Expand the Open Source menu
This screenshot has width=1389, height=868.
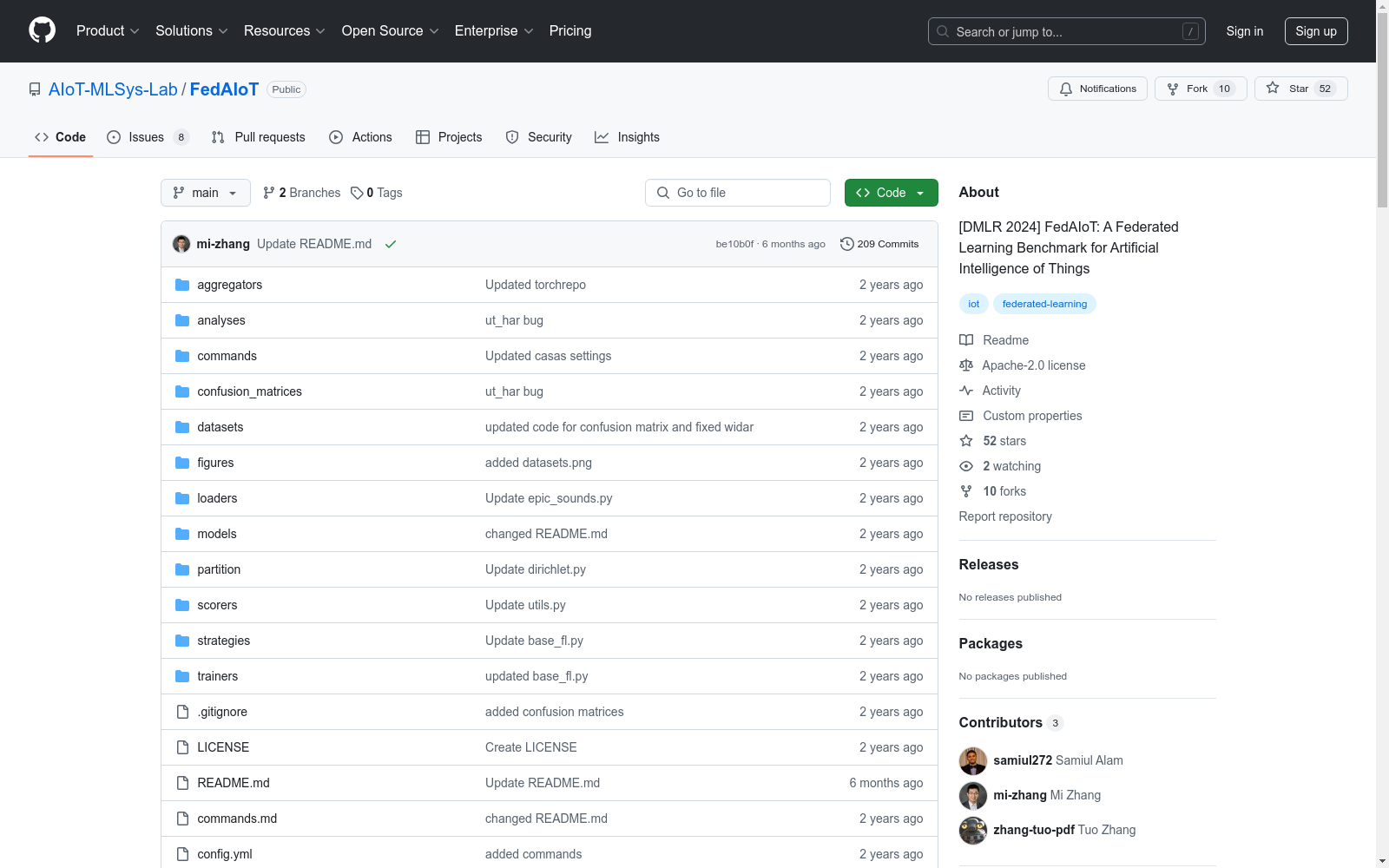[x=391, y=30]
